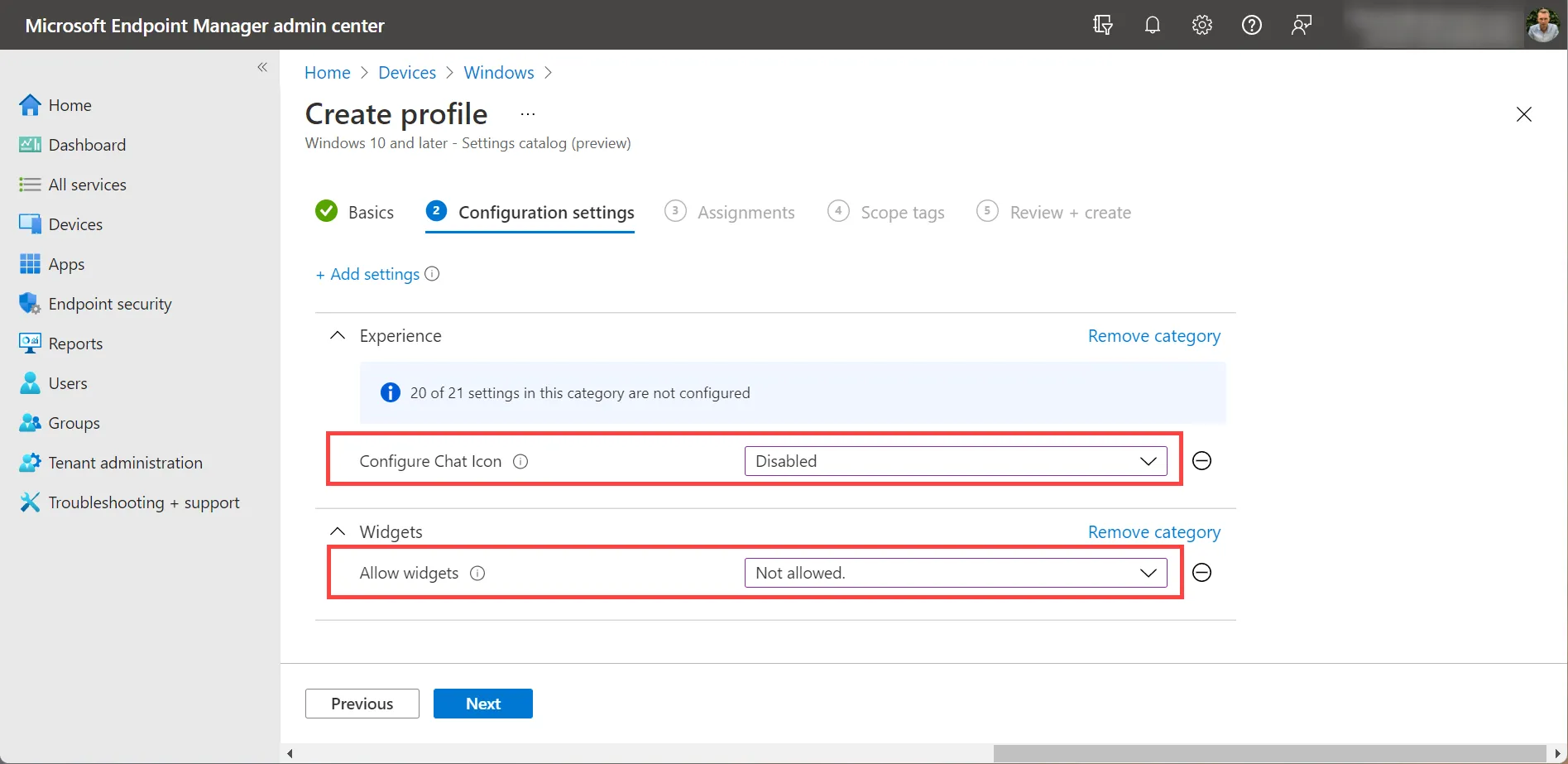The image size is (1568, 764).
Task: Collapse the Widgets category
Action: click(x=338, y=531)
